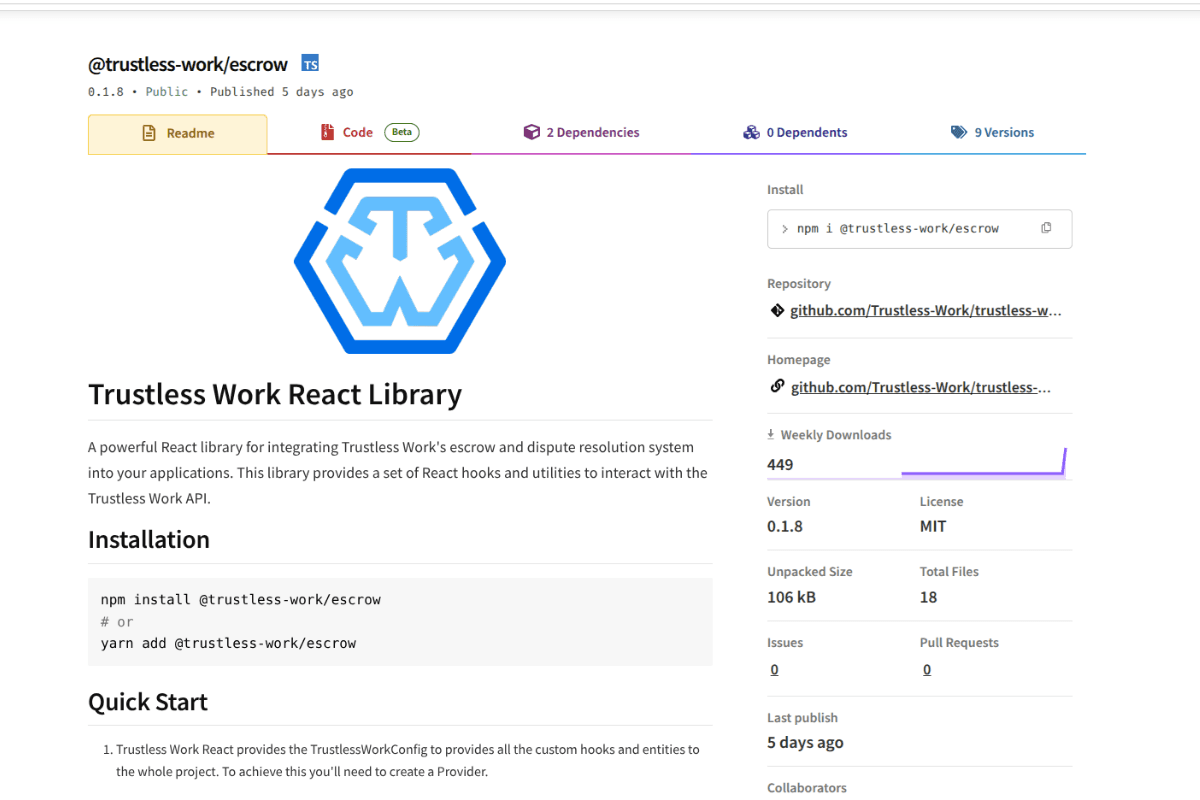1200x800 pixels.
Task: Click the Versions tag icon
Action: (957, 131)
